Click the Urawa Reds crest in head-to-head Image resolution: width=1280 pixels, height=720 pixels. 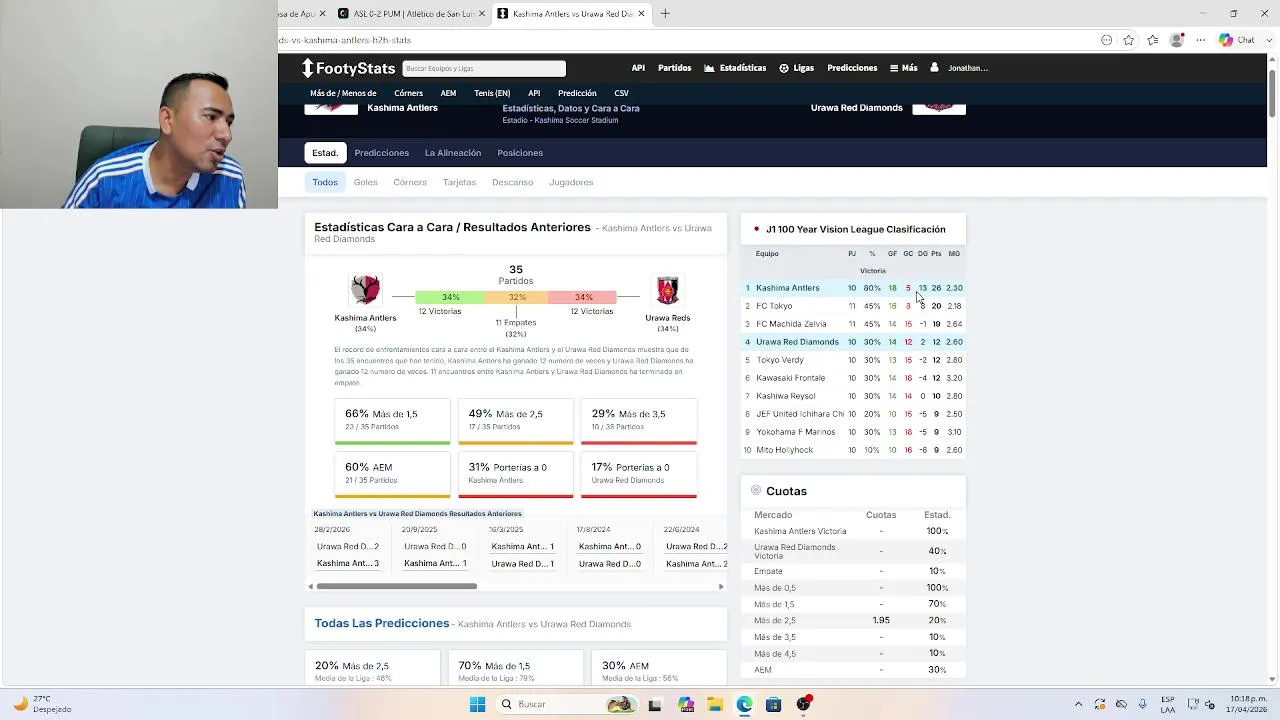667,291
